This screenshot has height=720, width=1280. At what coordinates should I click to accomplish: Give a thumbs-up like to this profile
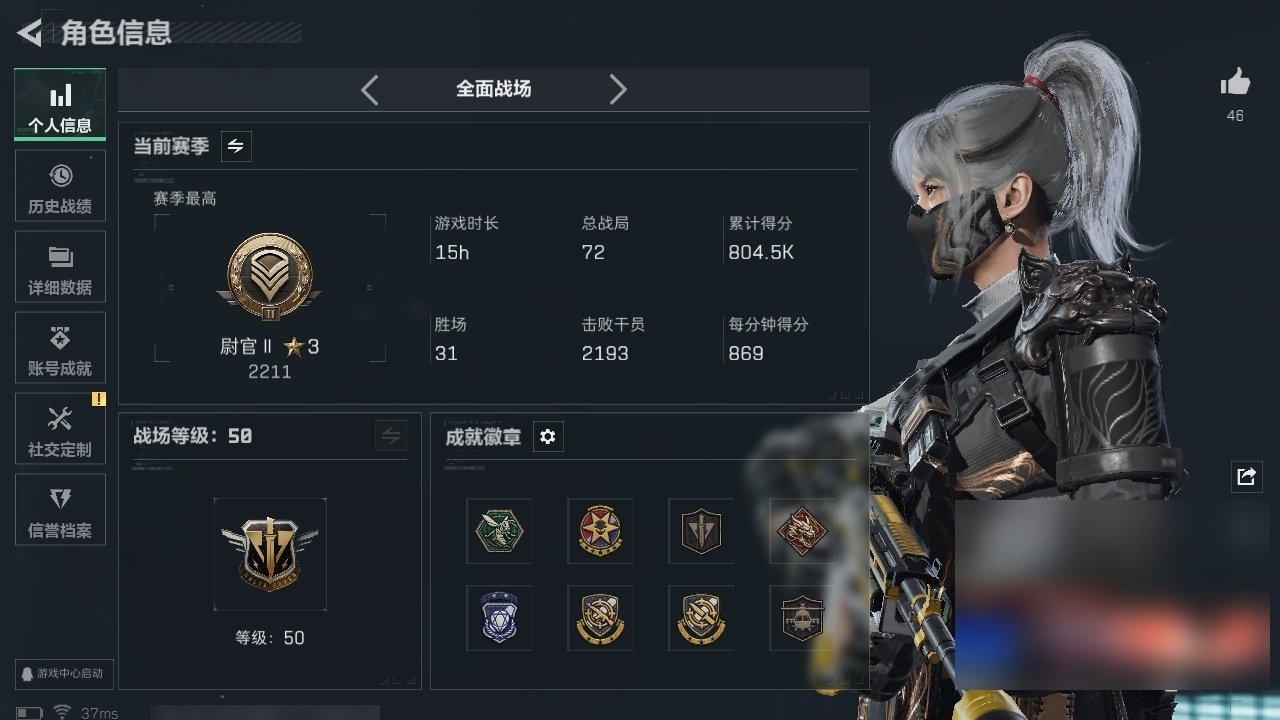1235,83
